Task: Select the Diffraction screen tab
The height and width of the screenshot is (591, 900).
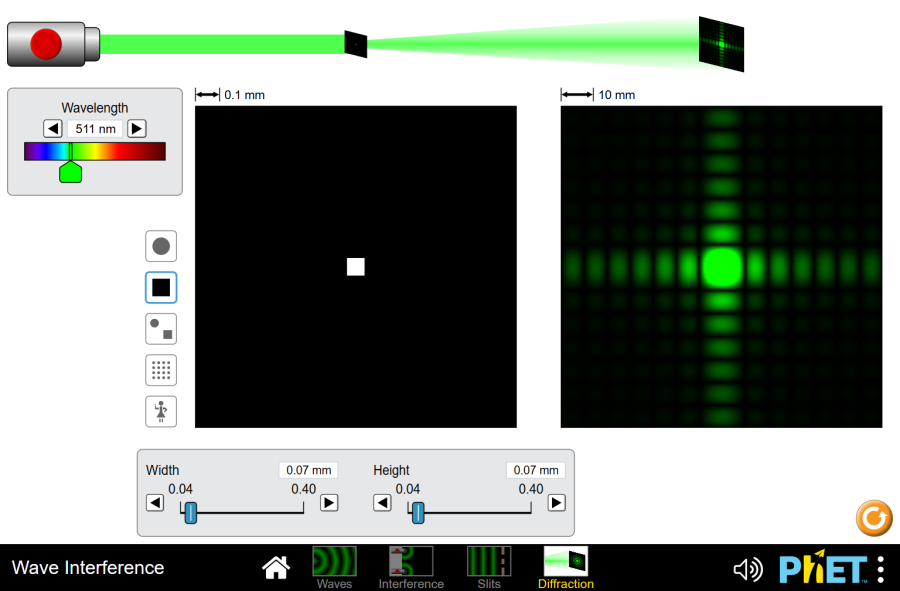Action: click(566, 568)
